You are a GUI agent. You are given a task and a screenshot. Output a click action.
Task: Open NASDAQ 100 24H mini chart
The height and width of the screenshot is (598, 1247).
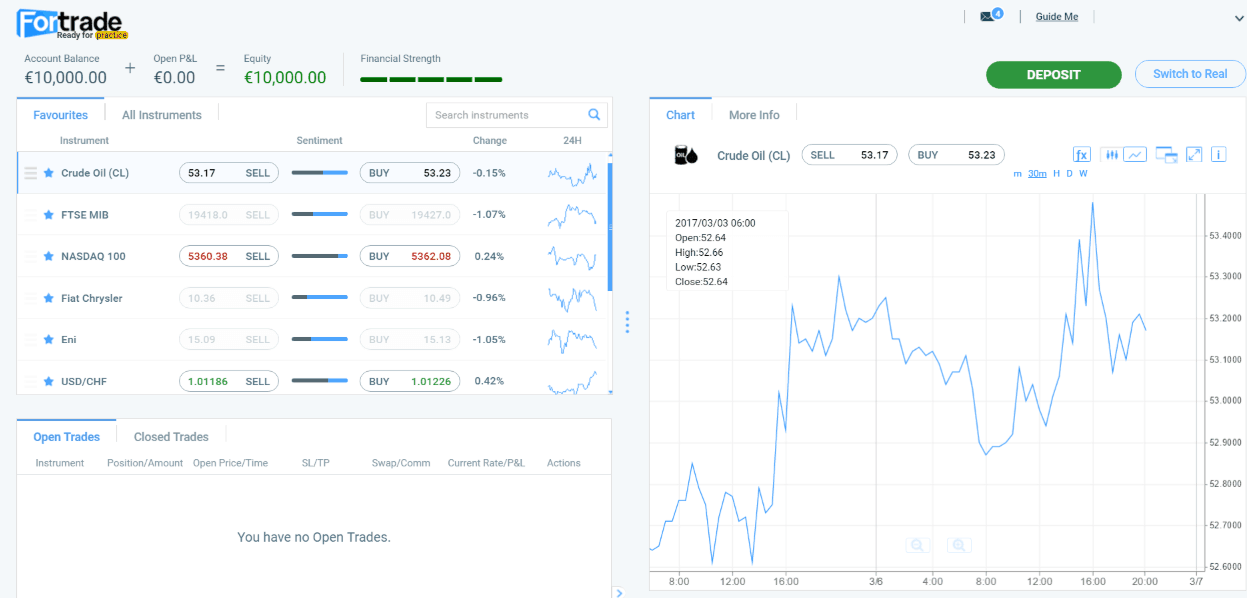tap(572, 256)
